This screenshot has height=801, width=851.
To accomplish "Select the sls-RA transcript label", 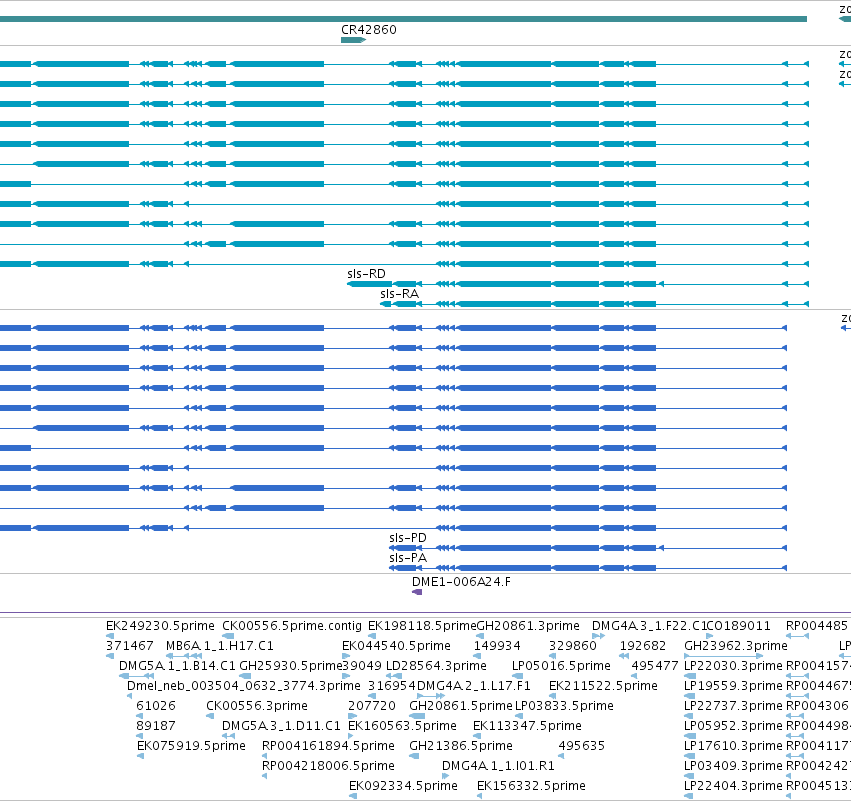I will pos(399,294).
